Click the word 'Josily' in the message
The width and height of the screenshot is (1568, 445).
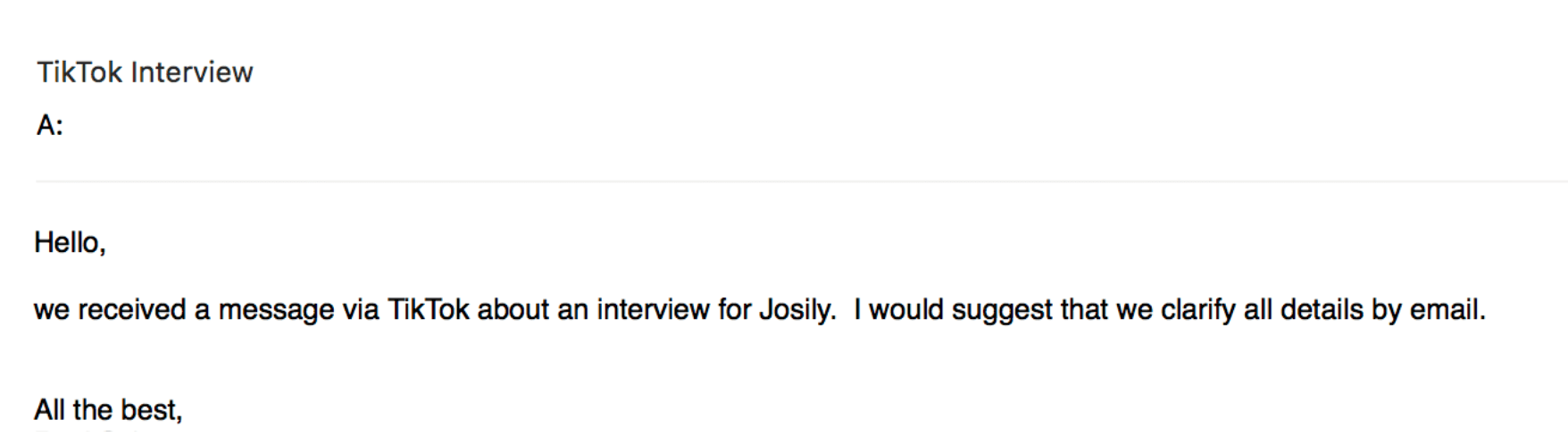point(794,309)
